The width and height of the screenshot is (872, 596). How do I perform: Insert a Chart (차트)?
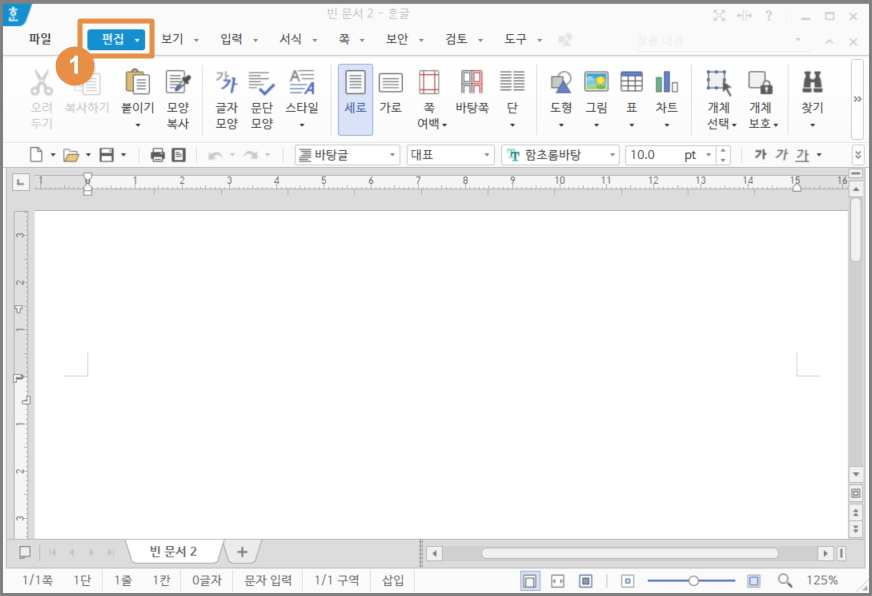click(666, 82)
